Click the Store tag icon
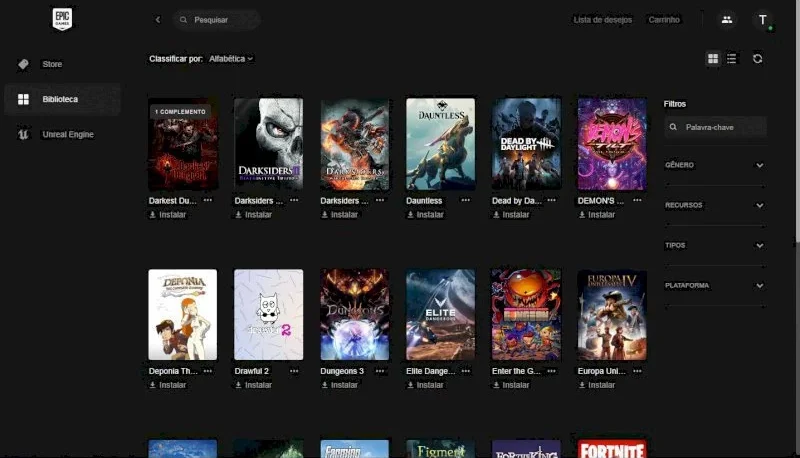Screen dimensions: 800x458 23,64
